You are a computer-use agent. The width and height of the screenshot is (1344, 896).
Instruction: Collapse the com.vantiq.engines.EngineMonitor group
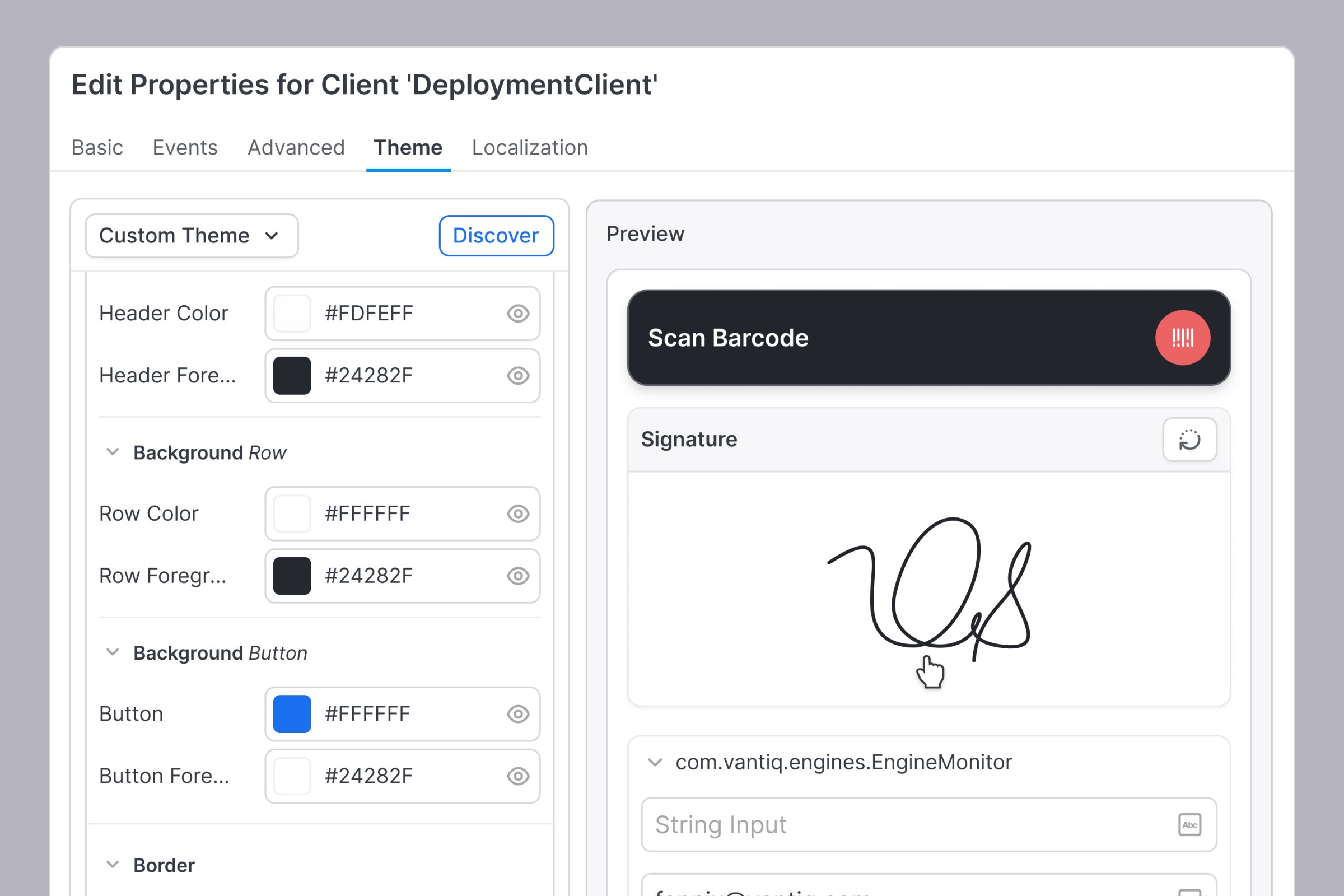655,762
